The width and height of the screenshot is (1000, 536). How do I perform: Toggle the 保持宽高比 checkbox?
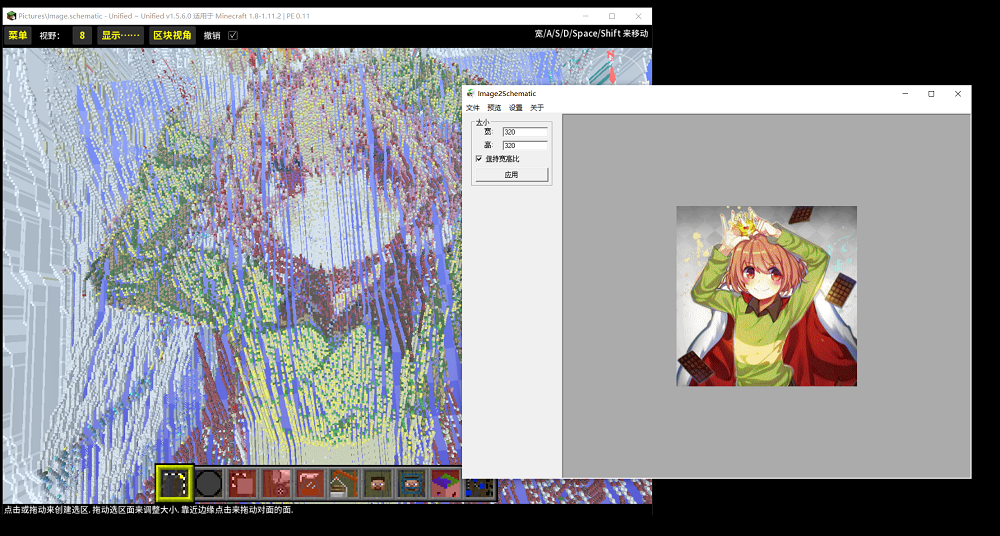click(x=479, y=159)
